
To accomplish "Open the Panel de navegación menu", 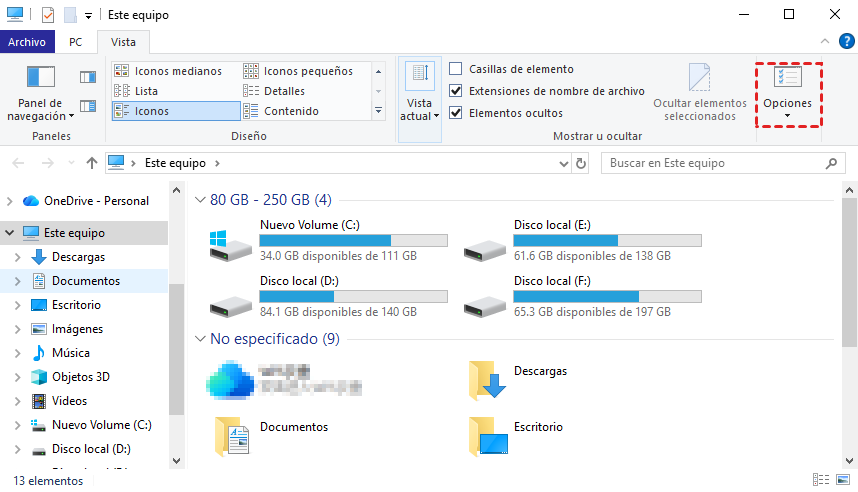I will 41,109.
